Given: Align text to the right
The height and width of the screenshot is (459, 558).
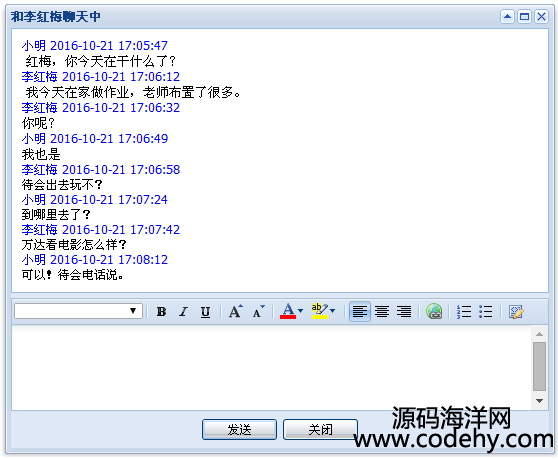Looking at the screenshot, I should tap(404, 312).
